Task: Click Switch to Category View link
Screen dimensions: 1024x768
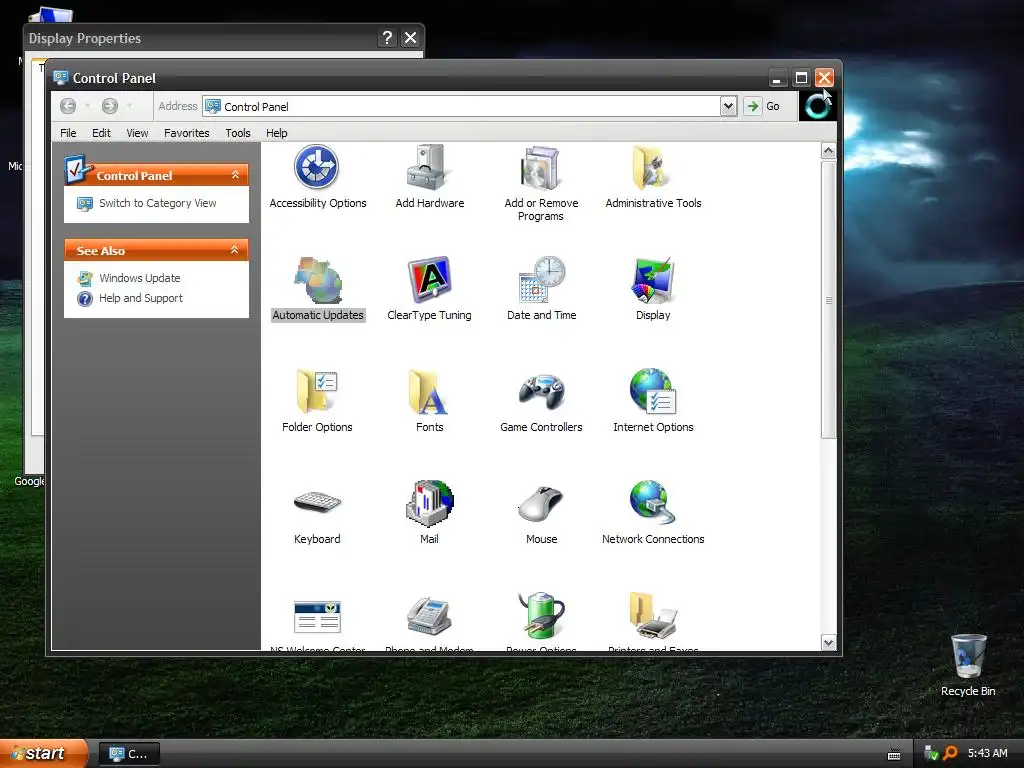Action: 157,203
